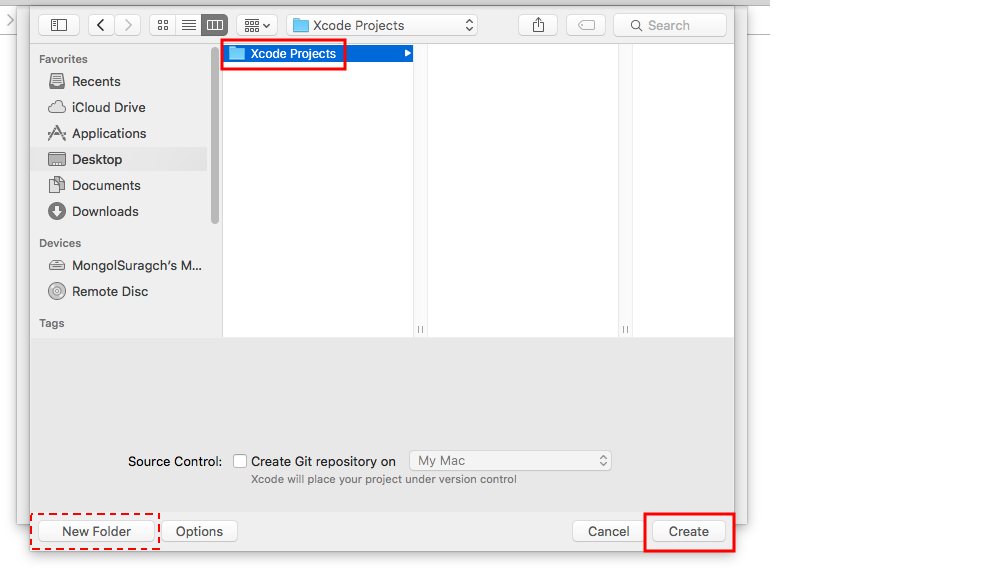Click the Documents pages icon
The image size is (1000, 569).
tap(57, 185)
